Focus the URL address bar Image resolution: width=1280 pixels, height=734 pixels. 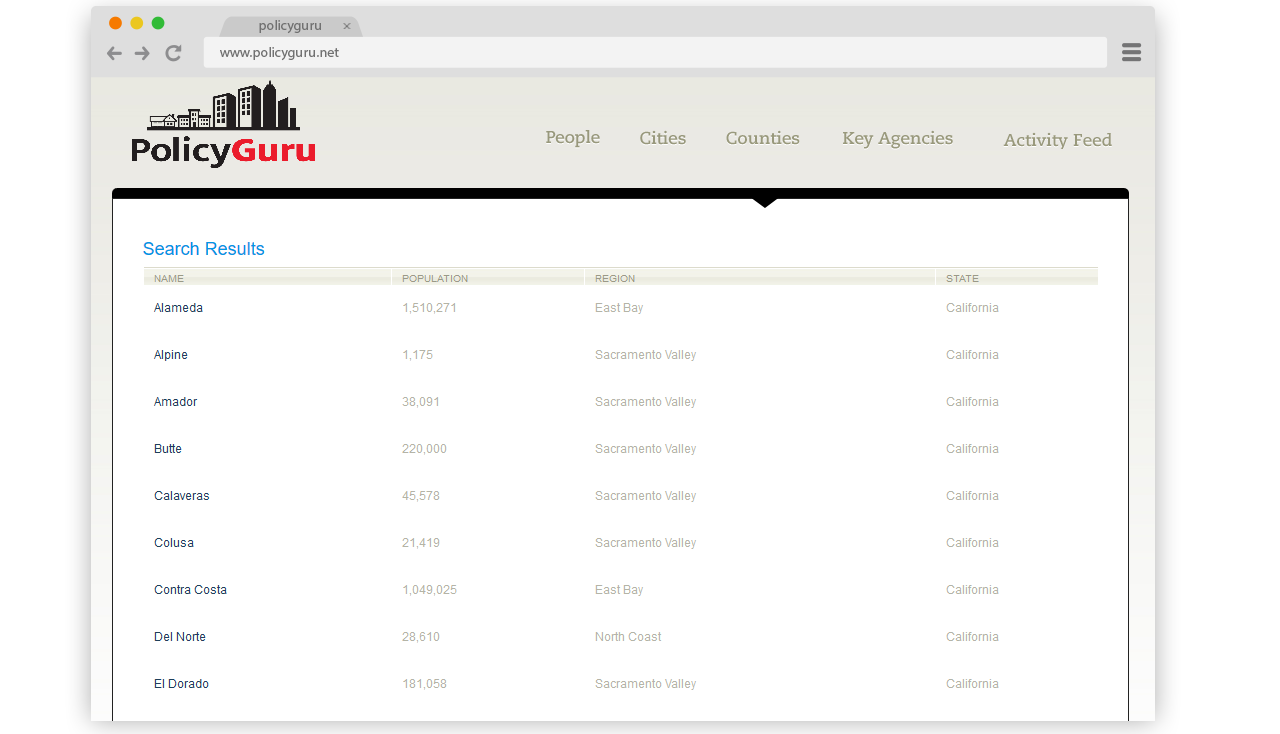coord(654,53)
